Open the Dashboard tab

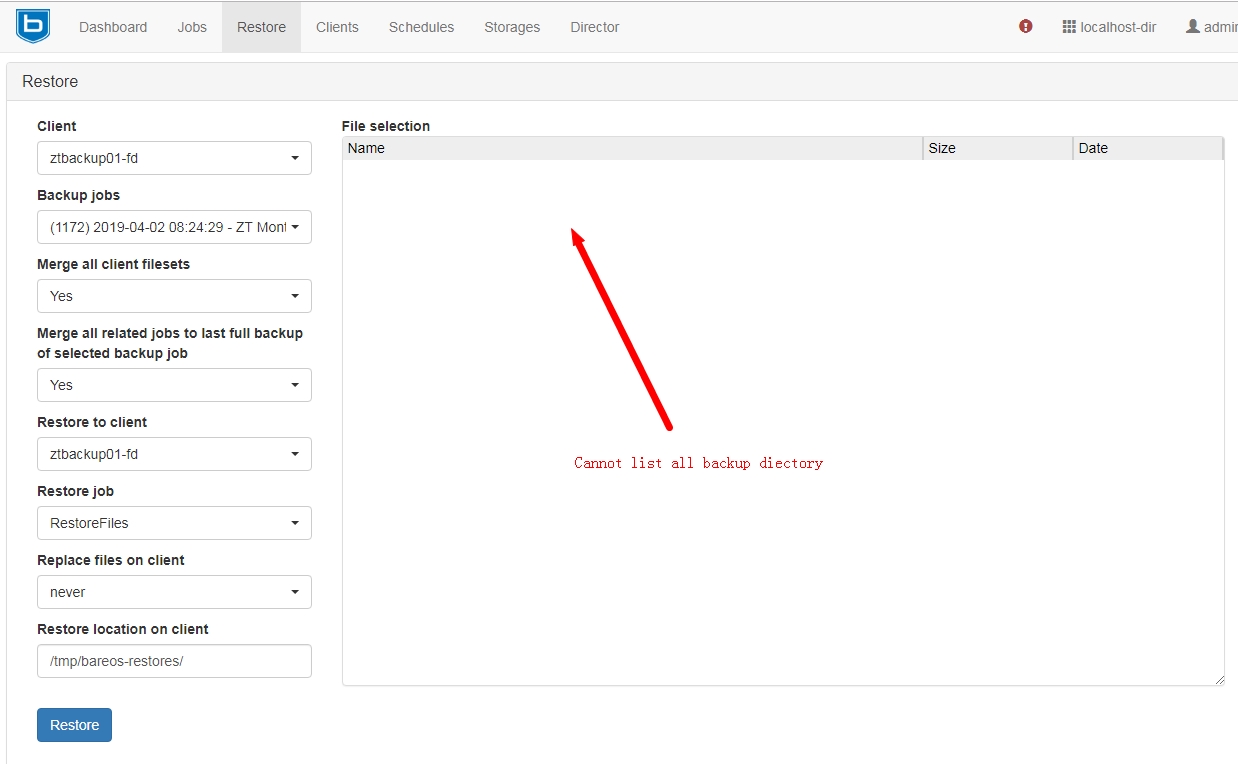[x=113, y=27]
